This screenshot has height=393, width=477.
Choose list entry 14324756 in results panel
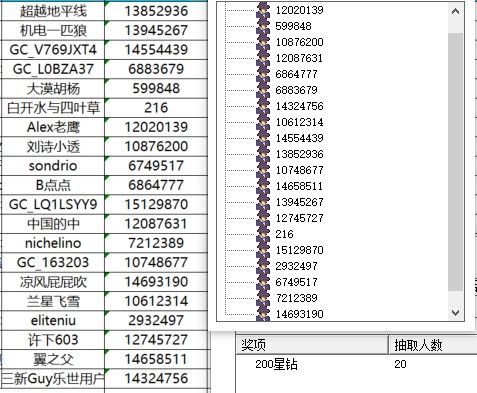(299, 106)
